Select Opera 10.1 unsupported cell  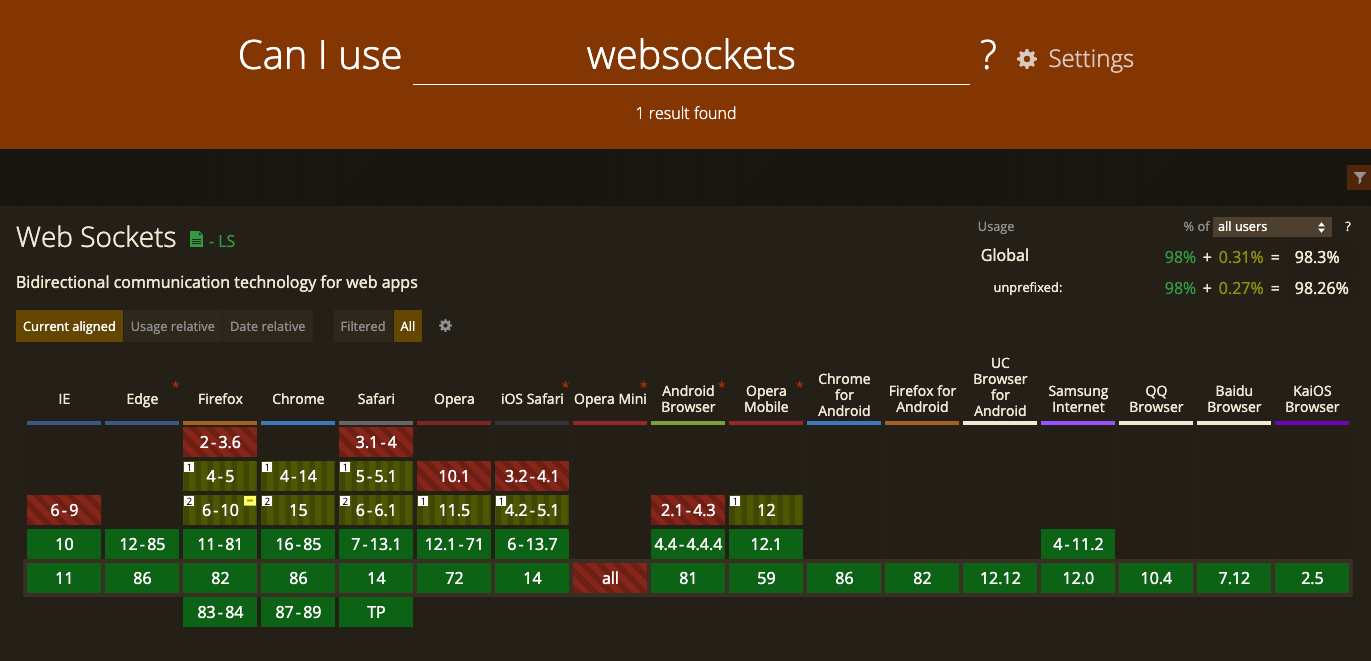[454, 476]
